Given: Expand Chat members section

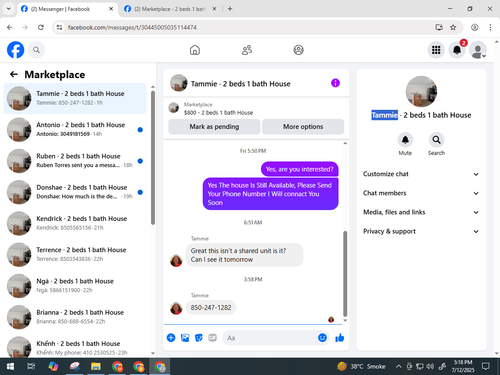Looking at the screenshot, I should pyautogui.click(x=421, y=193).
